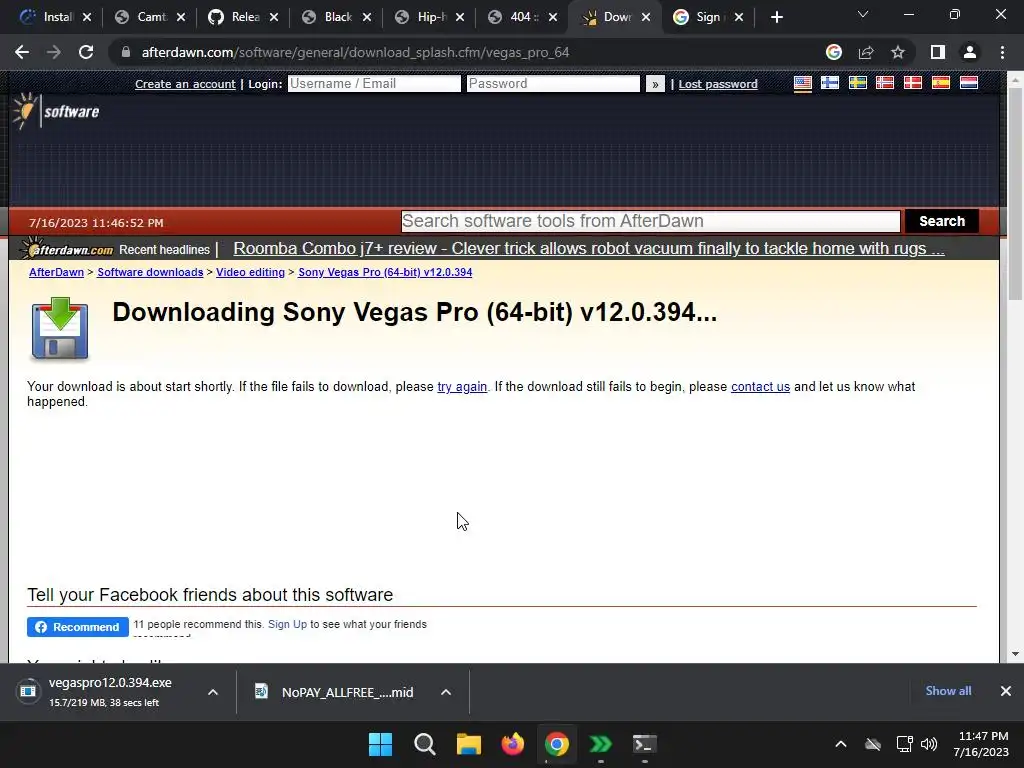Open volume control in system tray
The height and width of the screenshot is (768, 1024).
point(929,744)
